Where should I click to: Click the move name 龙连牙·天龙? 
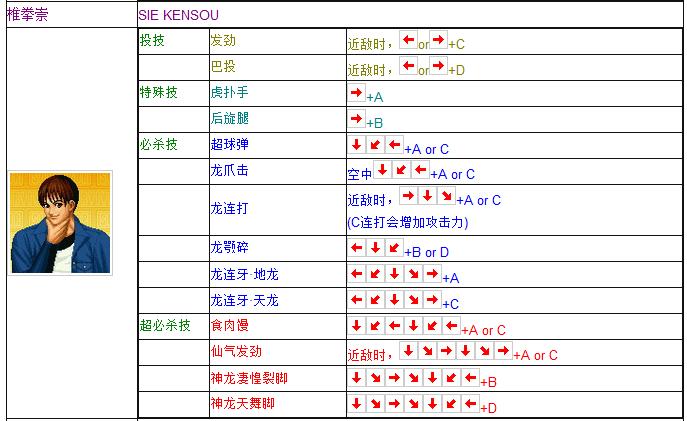244,301
